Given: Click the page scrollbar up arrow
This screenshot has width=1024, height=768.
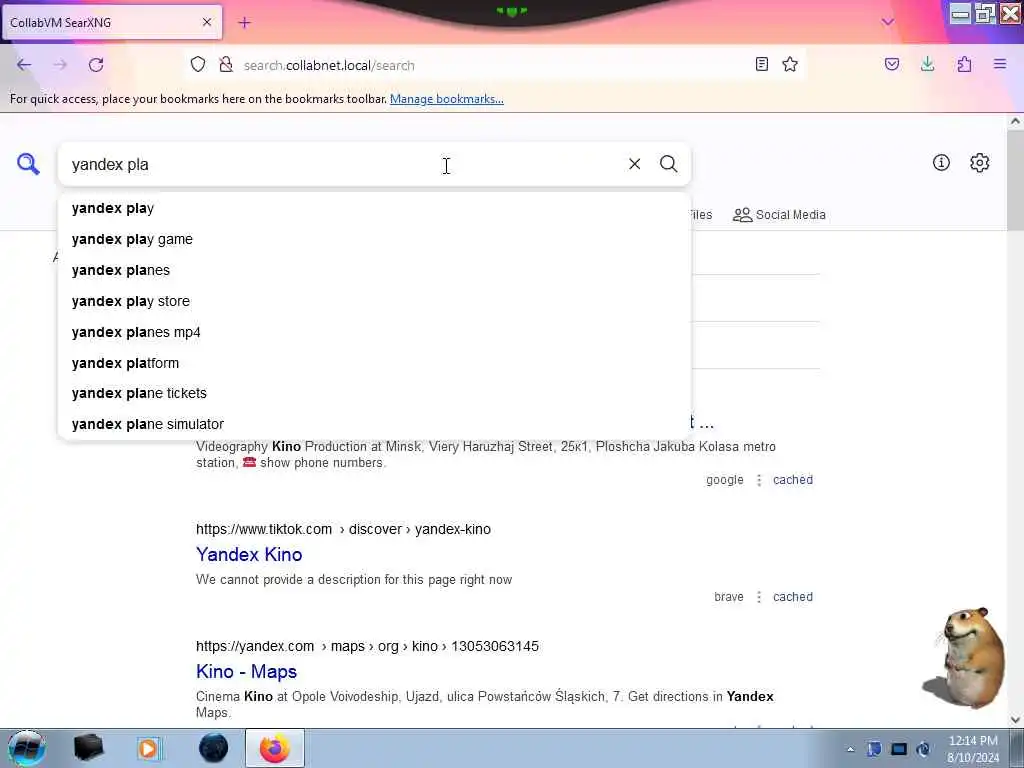Looking at the screenshot, I should 1015,121.
